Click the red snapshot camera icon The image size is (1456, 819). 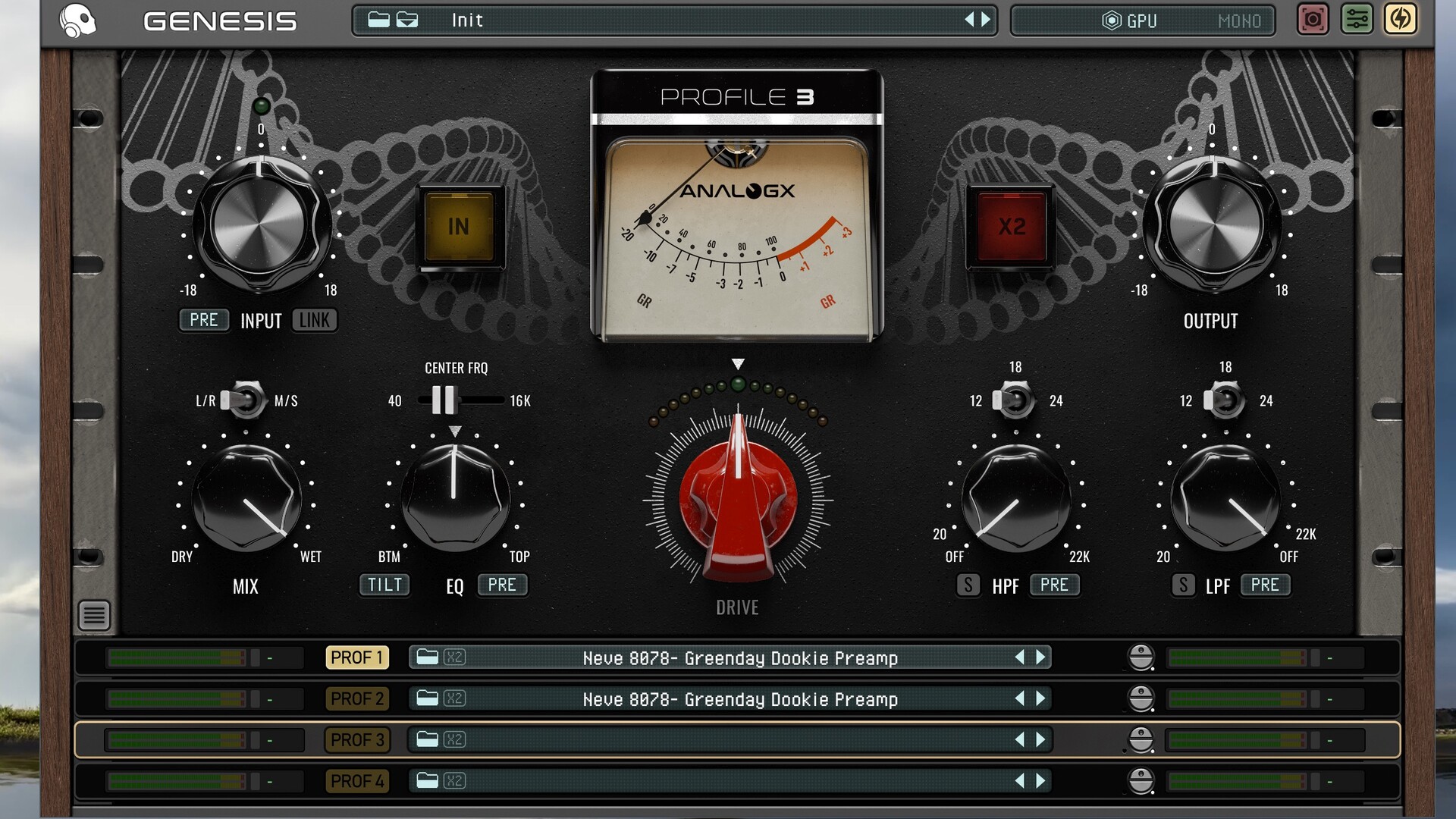tap(1313, 20)
